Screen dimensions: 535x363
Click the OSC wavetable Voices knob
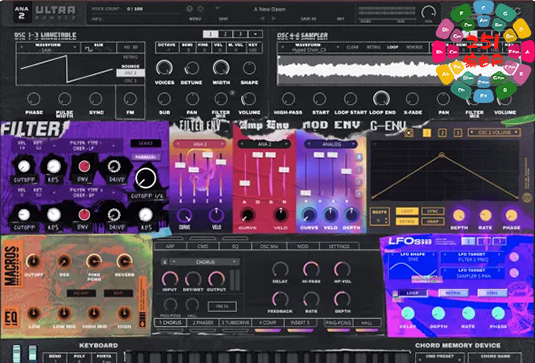pyautogui.click(x=164, y=68)
